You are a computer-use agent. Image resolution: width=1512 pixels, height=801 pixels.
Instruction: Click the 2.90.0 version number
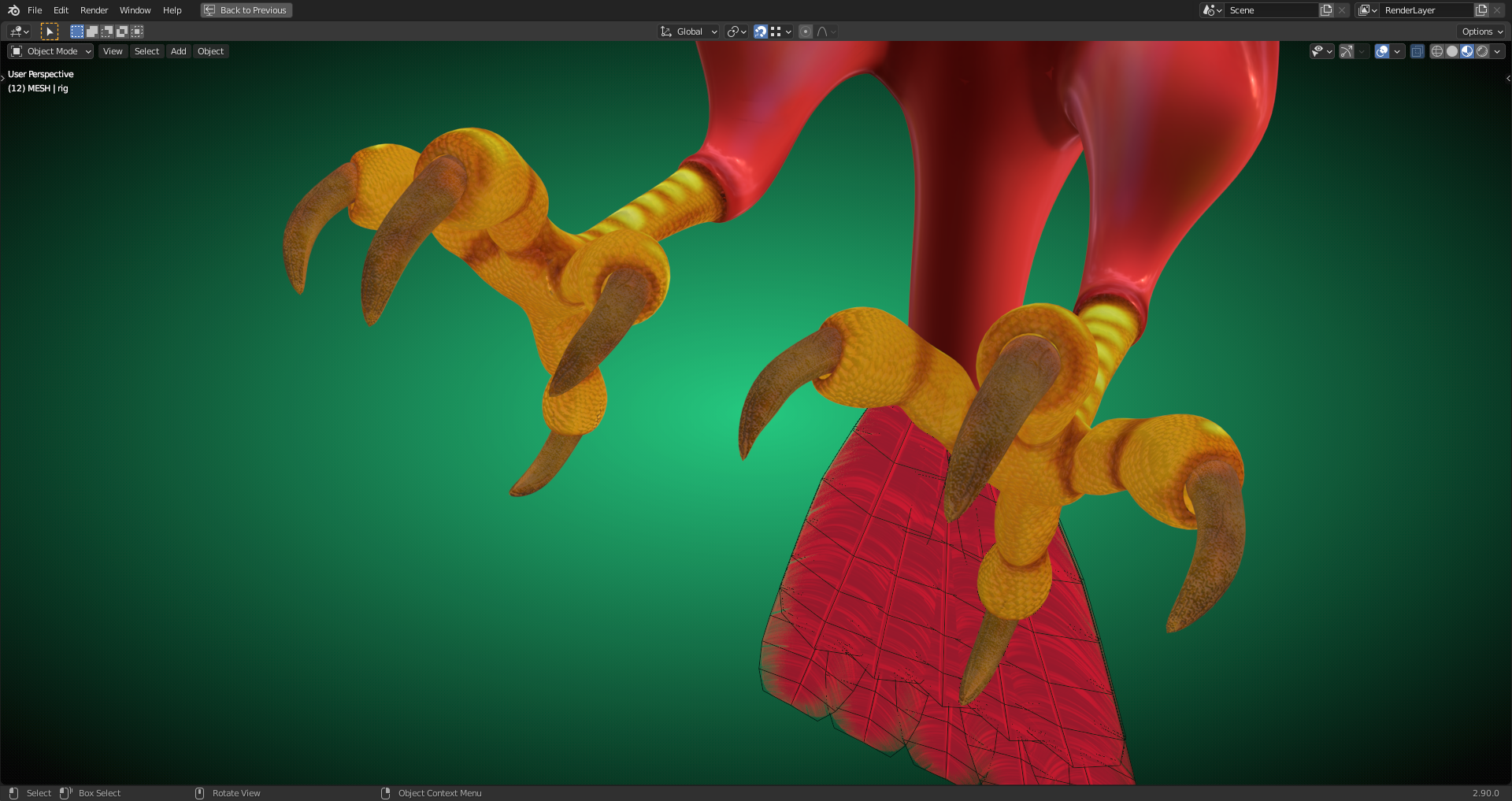(1485, 793)
